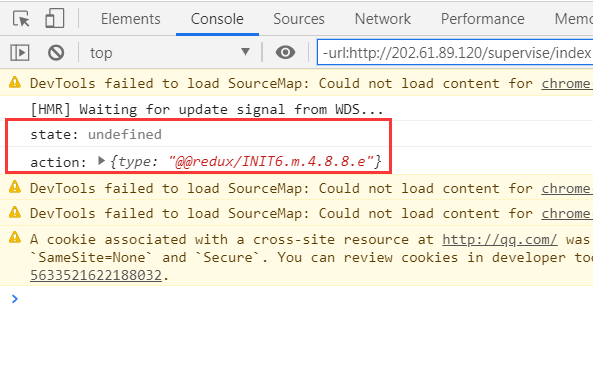The image size is (593, 379).
Task: Open the top JavaScript context dropdown
Action: (170, 53)
